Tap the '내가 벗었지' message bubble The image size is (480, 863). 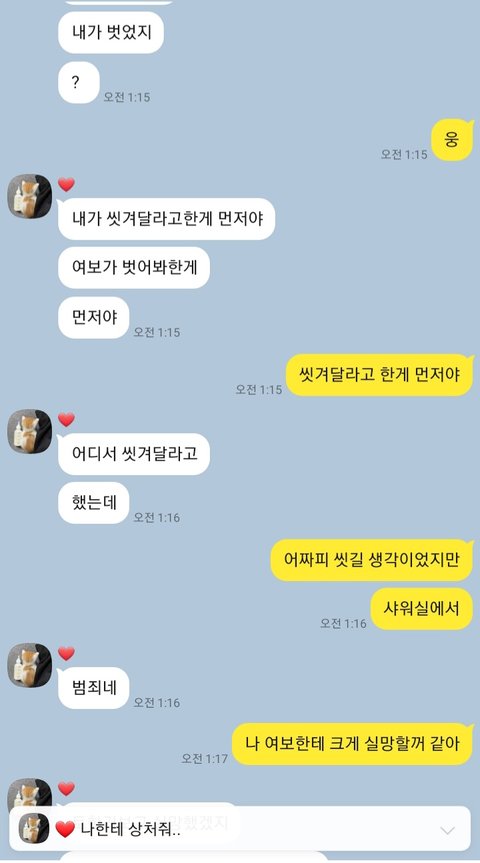tap(111, 32)
